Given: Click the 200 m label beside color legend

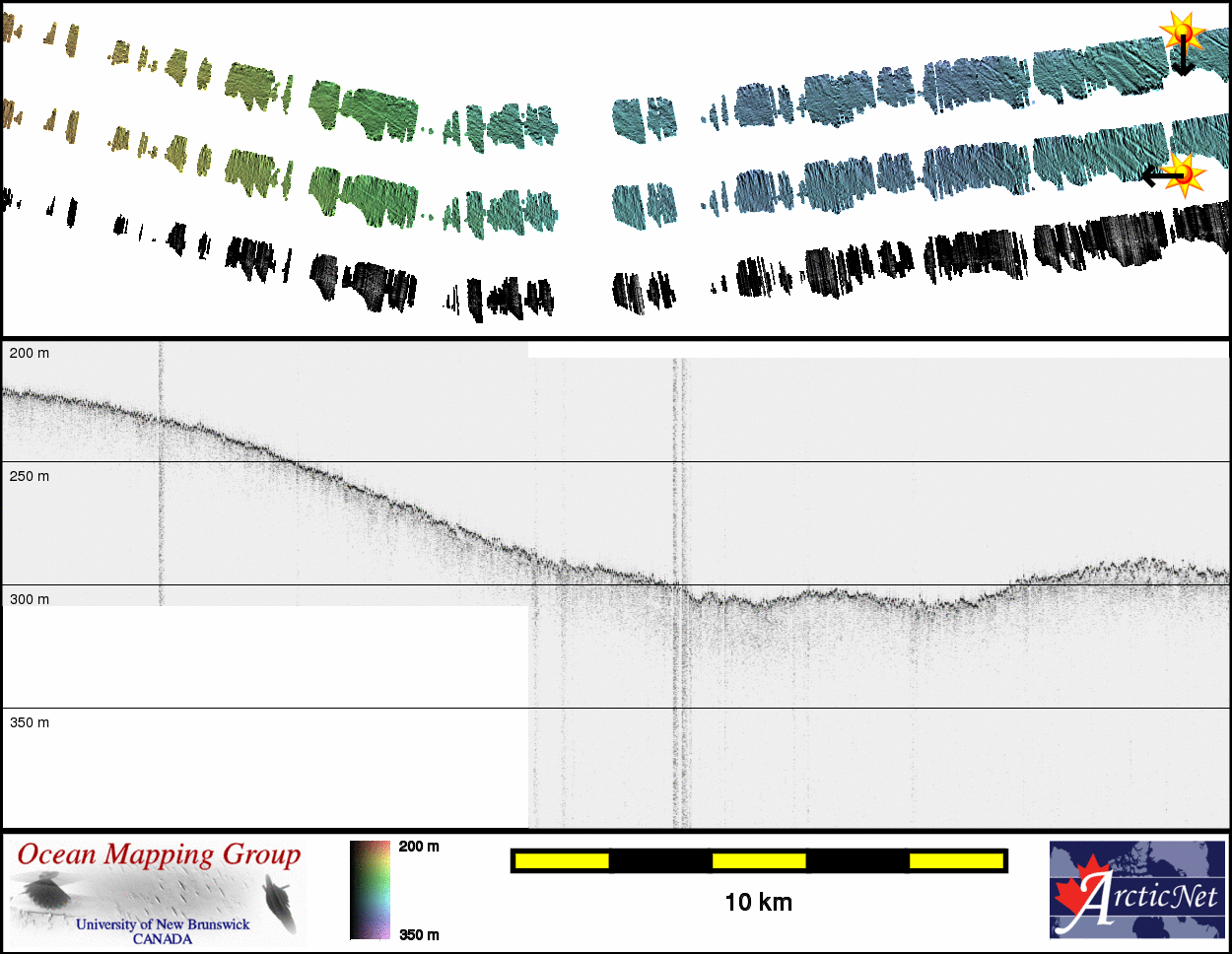Looking at the screenshot, I should pyautogui.click(x=419, y=847).
